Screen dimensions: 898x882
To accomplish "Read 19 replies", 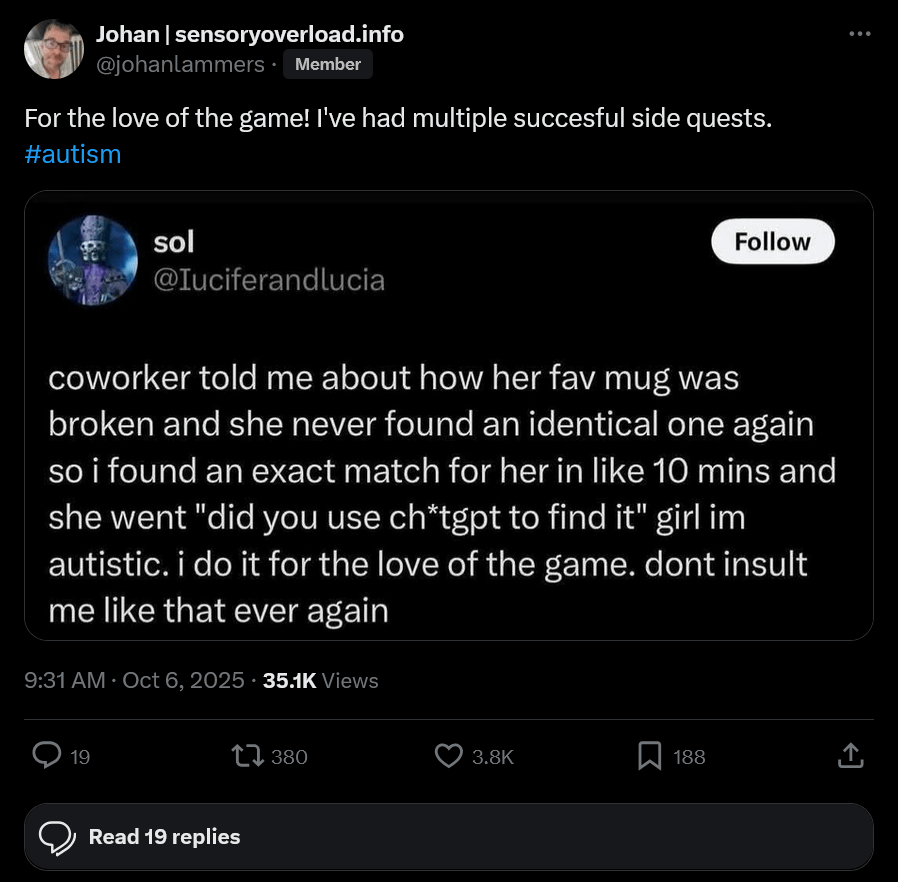I will [164, 836].
